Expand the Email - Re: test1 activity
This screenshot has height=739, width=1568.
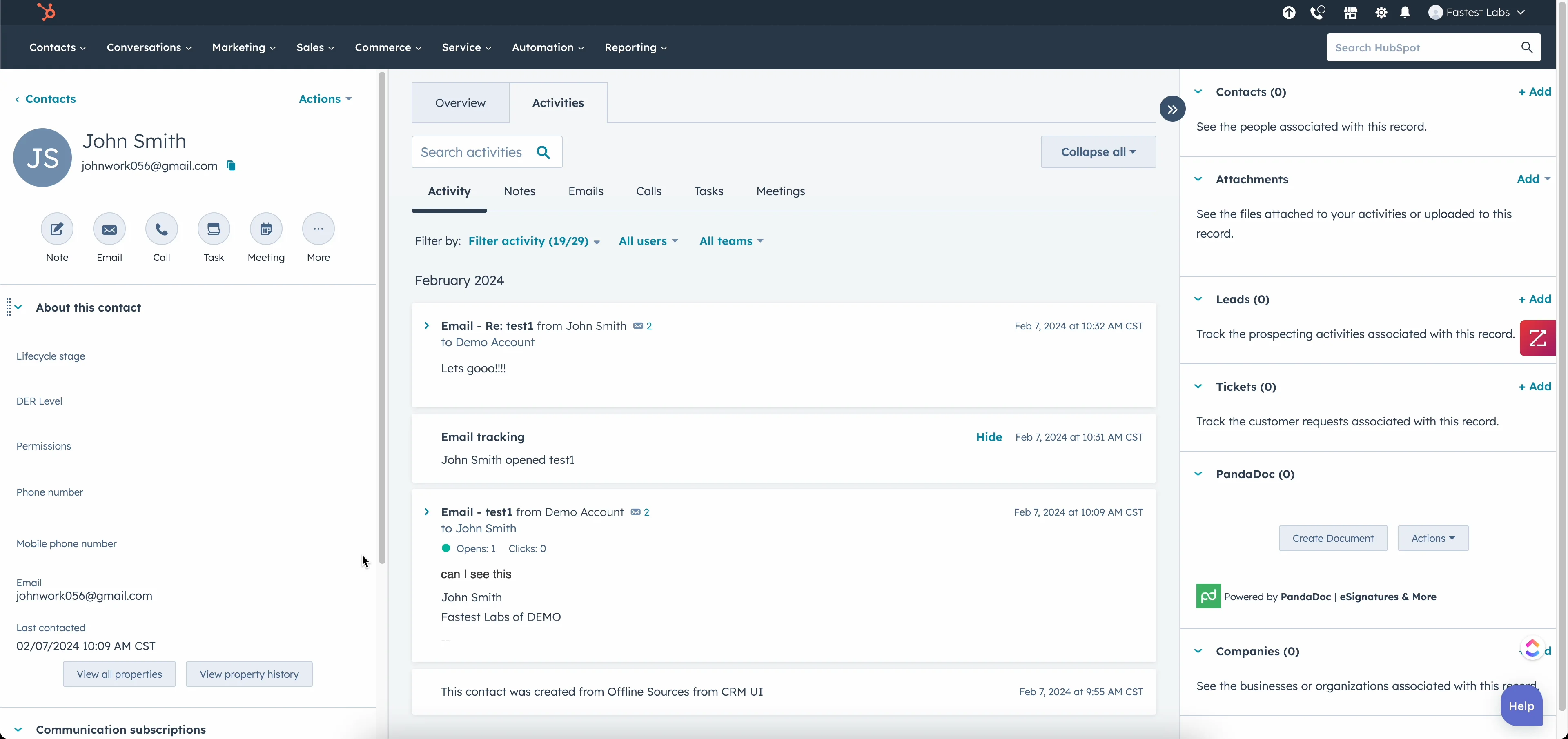coord(427,326)
